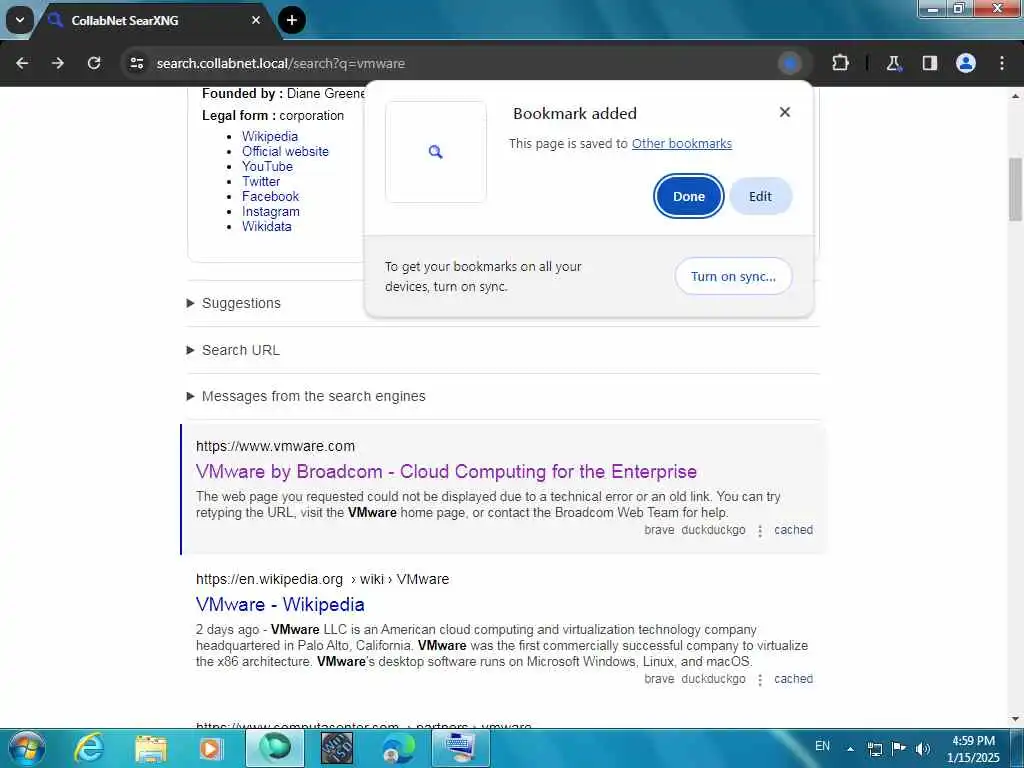Open more options dots for Wikipedia result
Screen dimensions: 1024x768
760,680
